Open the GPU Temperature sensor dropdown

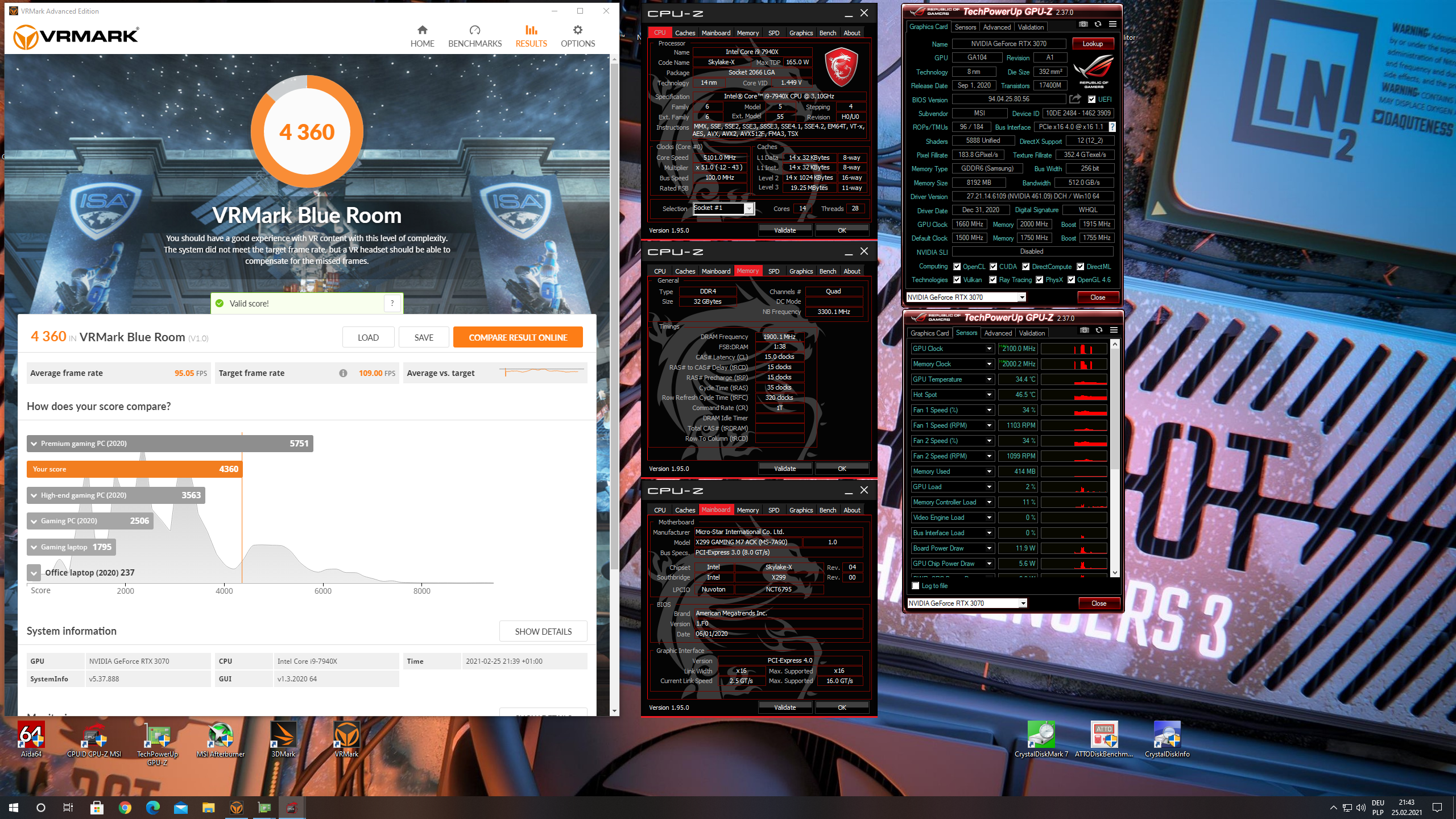(989, 379)
